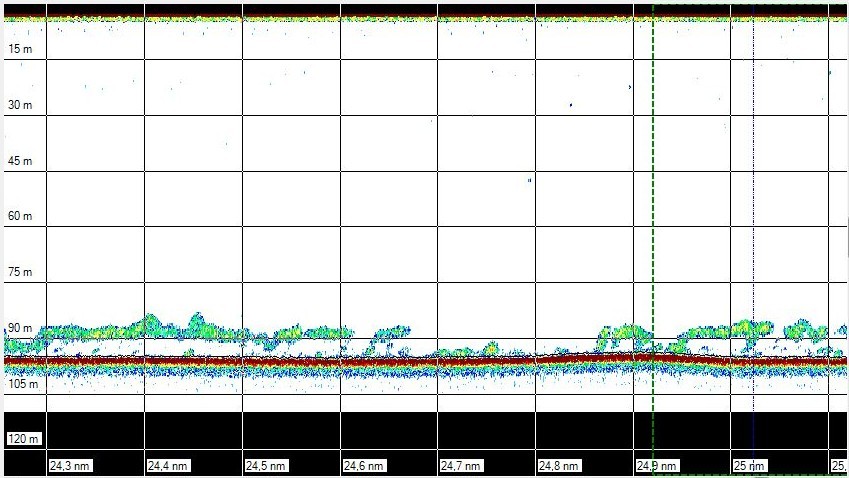The image size is (849, 478).
Task: Click the 24,7 nm distance label
Action: click(461, 466)
